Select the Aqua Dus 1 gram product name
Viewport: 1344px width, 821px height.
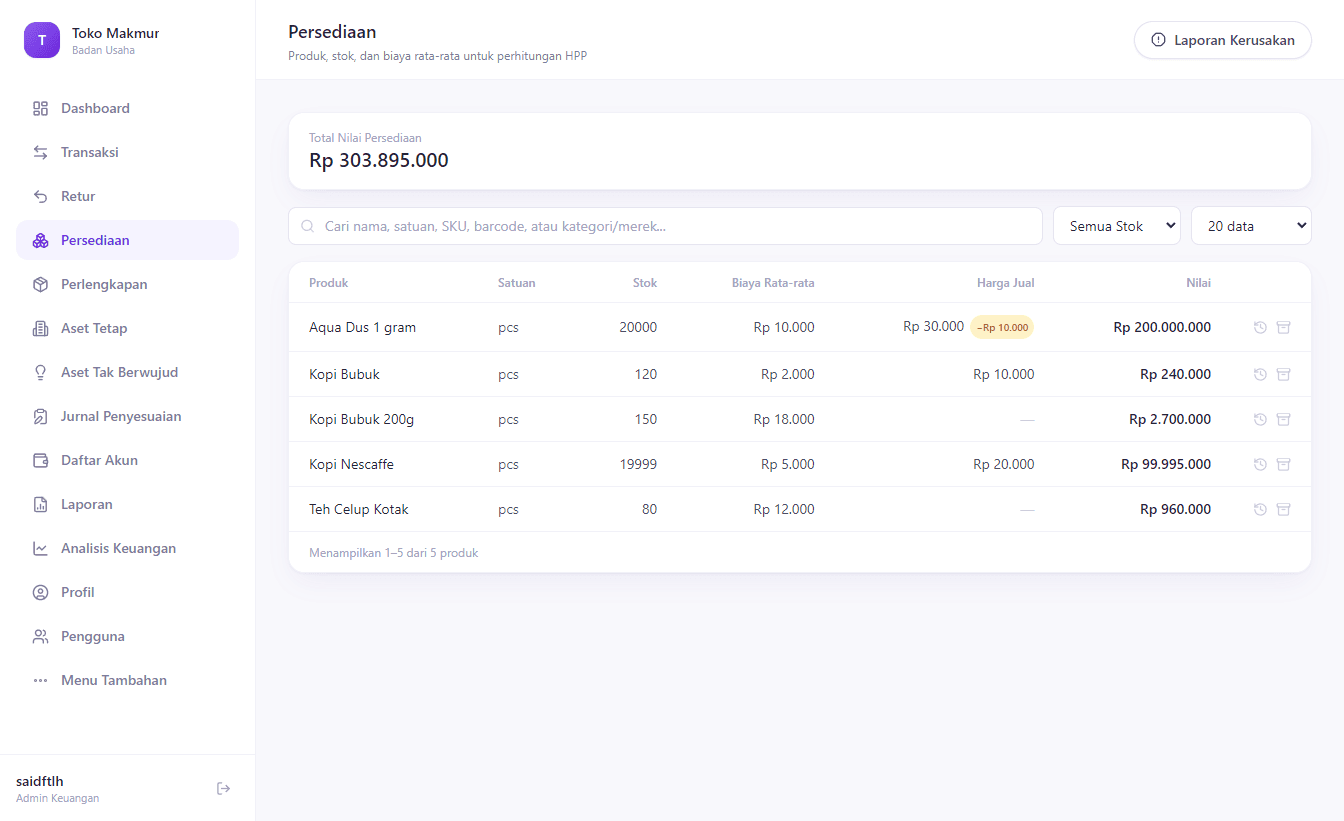click(x=362, y=327)
